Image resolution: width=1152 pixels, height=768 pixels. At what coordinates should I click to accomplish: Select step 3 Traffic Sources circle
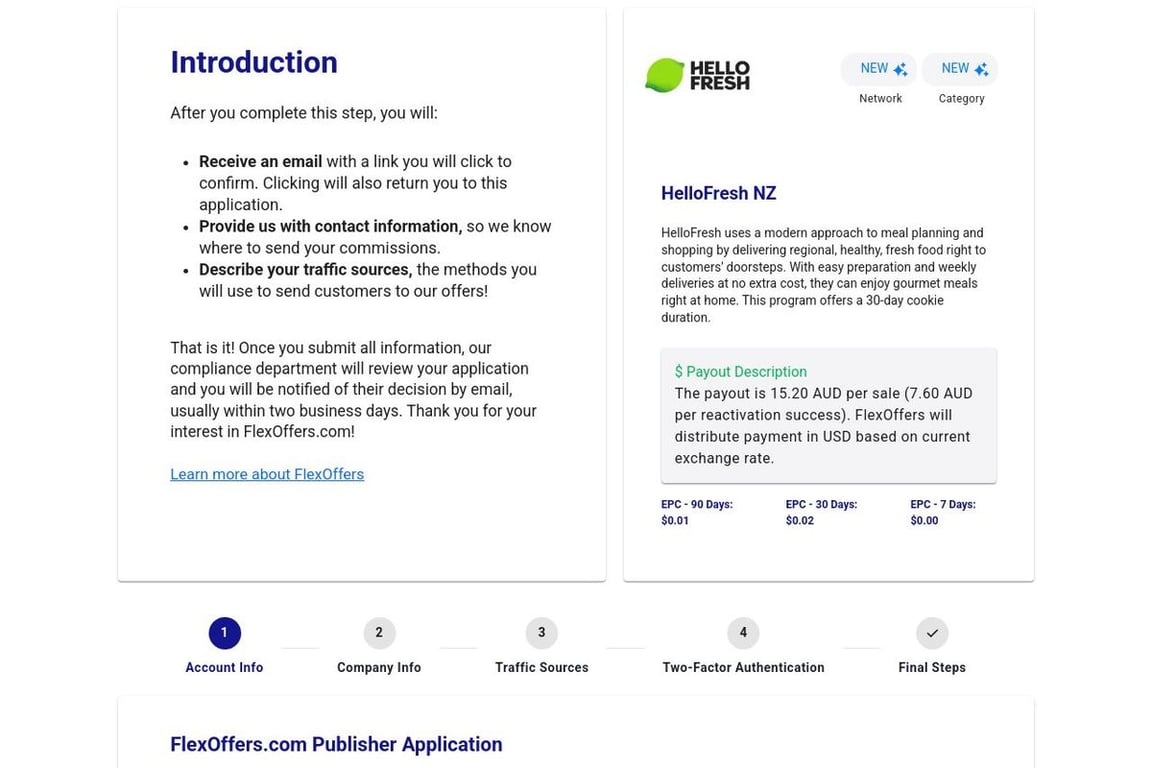(x=541, y=633)
